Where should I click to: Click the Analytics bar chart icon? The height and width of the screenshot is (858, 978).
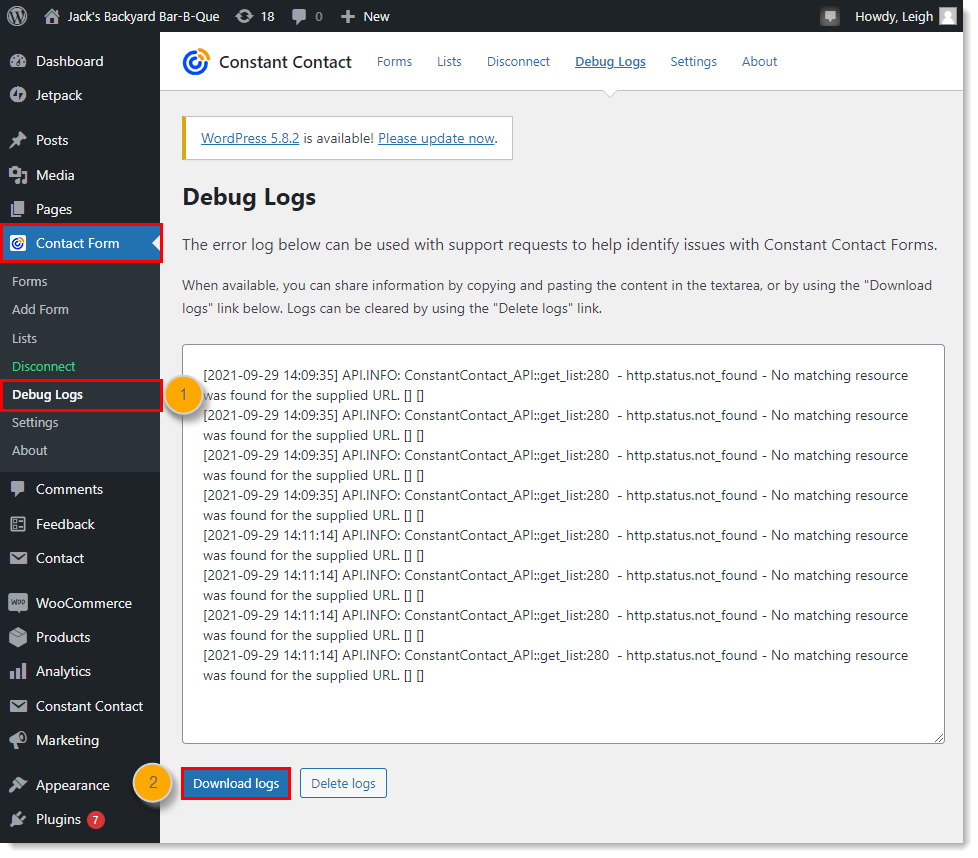coord(18,671)
